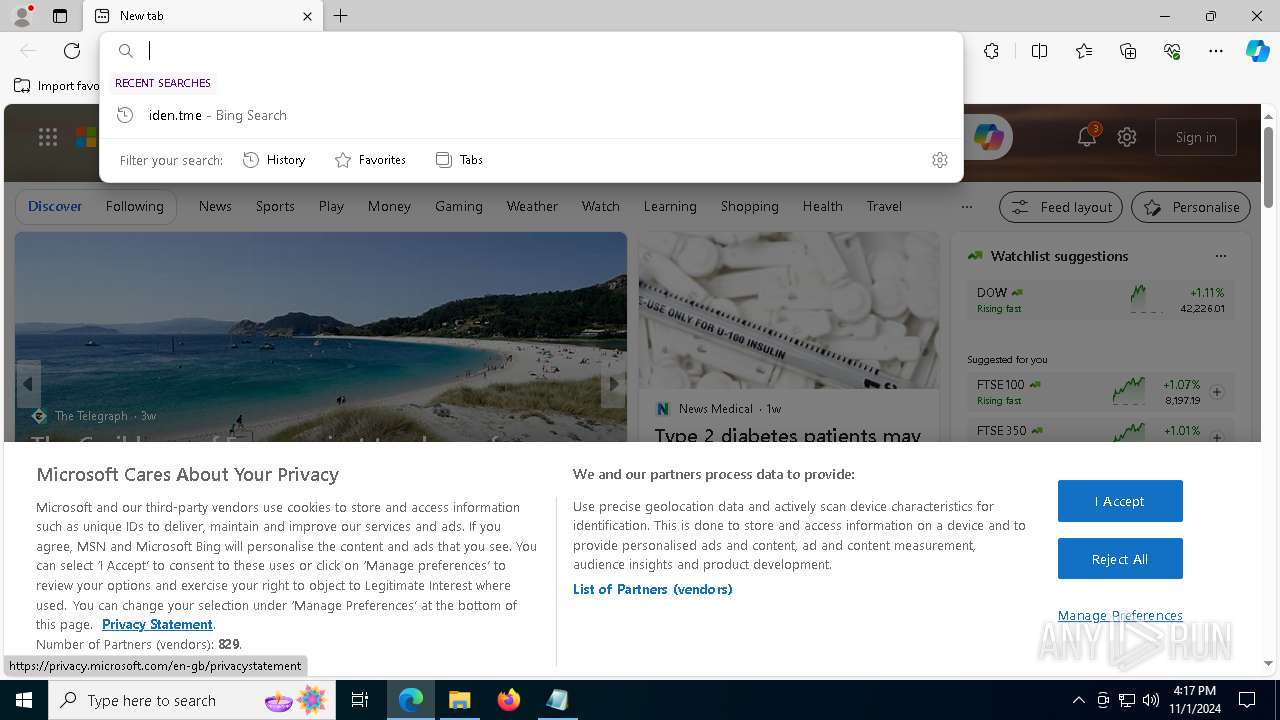Click the Sign in button
The image size is (1280, 720).
(1196, 137)
